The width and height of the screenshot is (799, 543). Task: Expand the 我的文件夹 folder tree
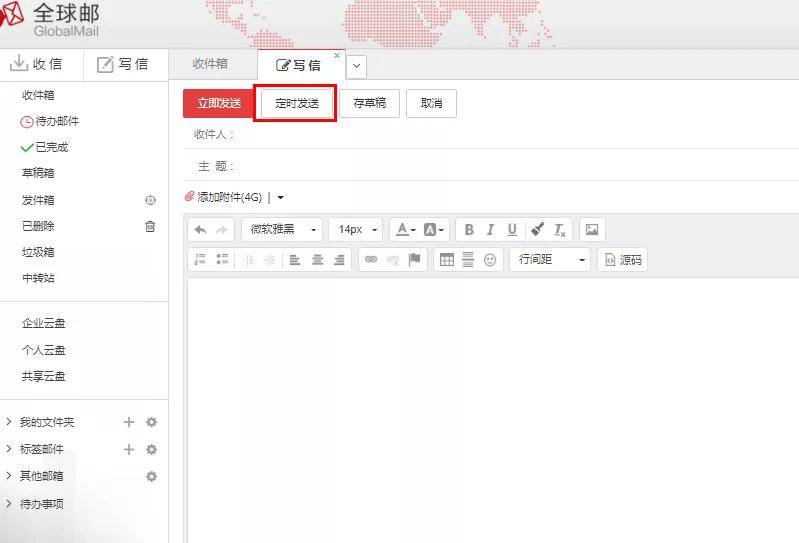(9, 422)
